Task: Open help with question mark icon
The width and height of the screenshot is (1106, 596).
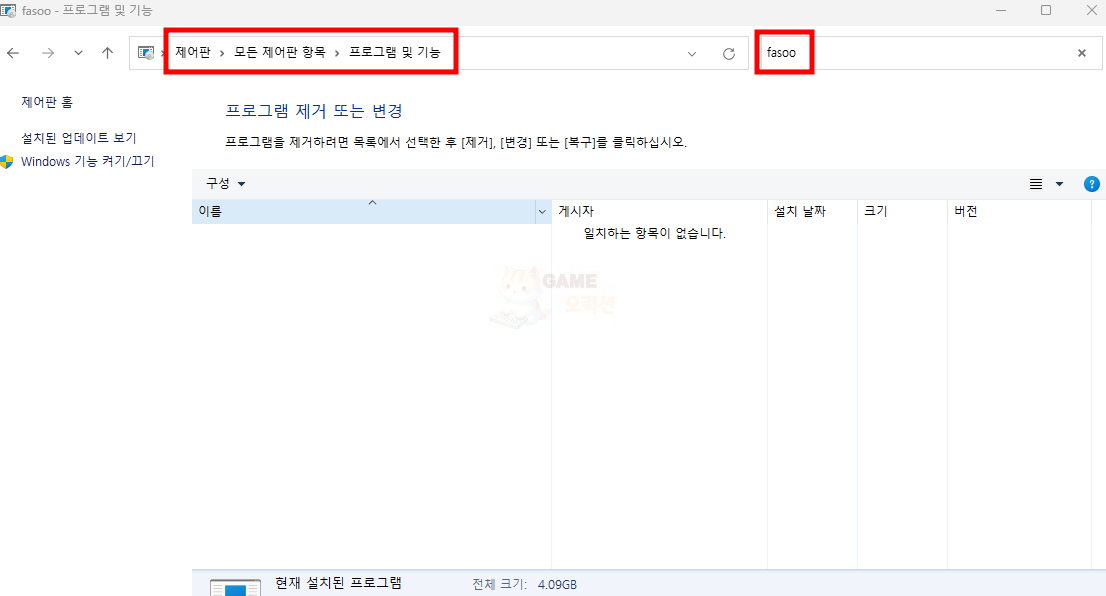Action: pyautogui.click(x=1091, y=184)
